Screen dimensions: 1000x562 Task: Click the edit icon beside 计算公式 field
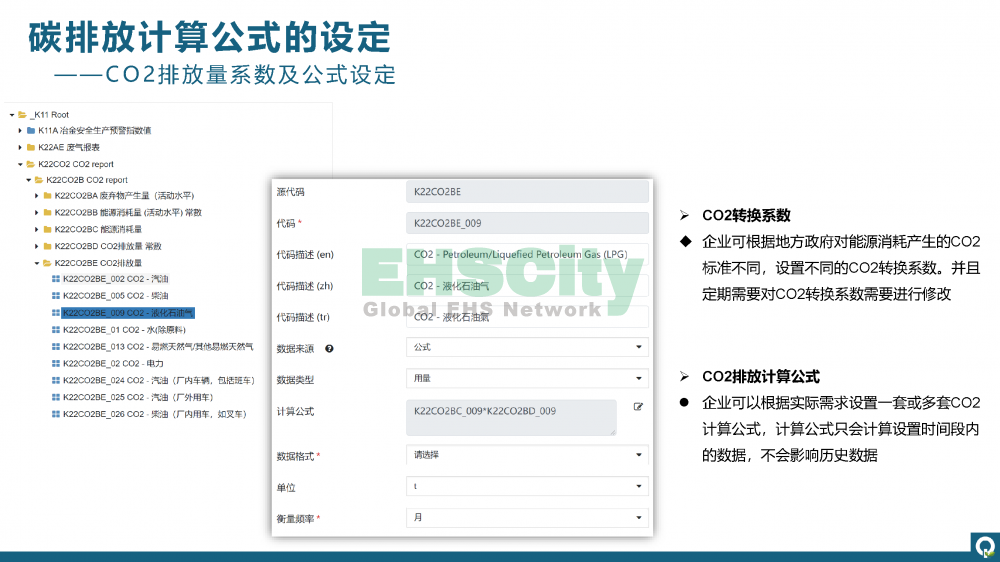click(638, 407)
